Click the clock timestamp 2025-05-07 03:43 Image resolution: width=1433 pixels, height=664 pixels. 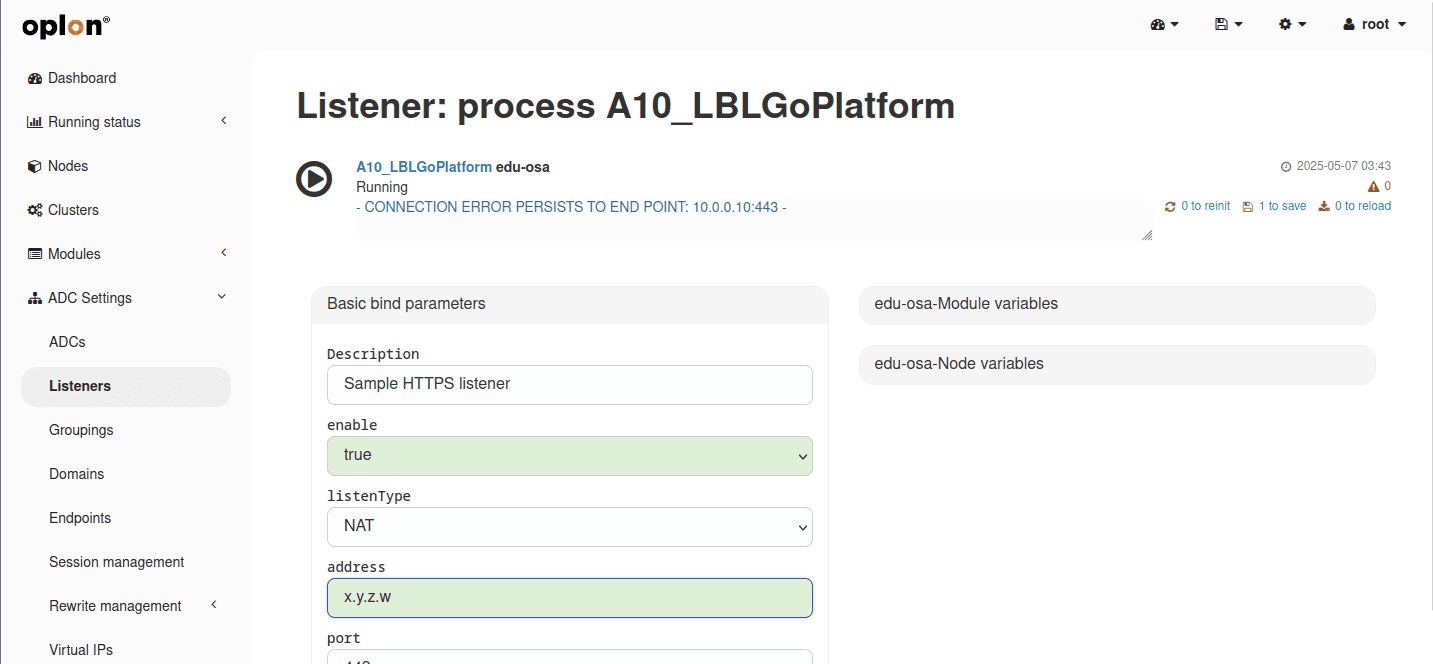[x=1336, y=166]
